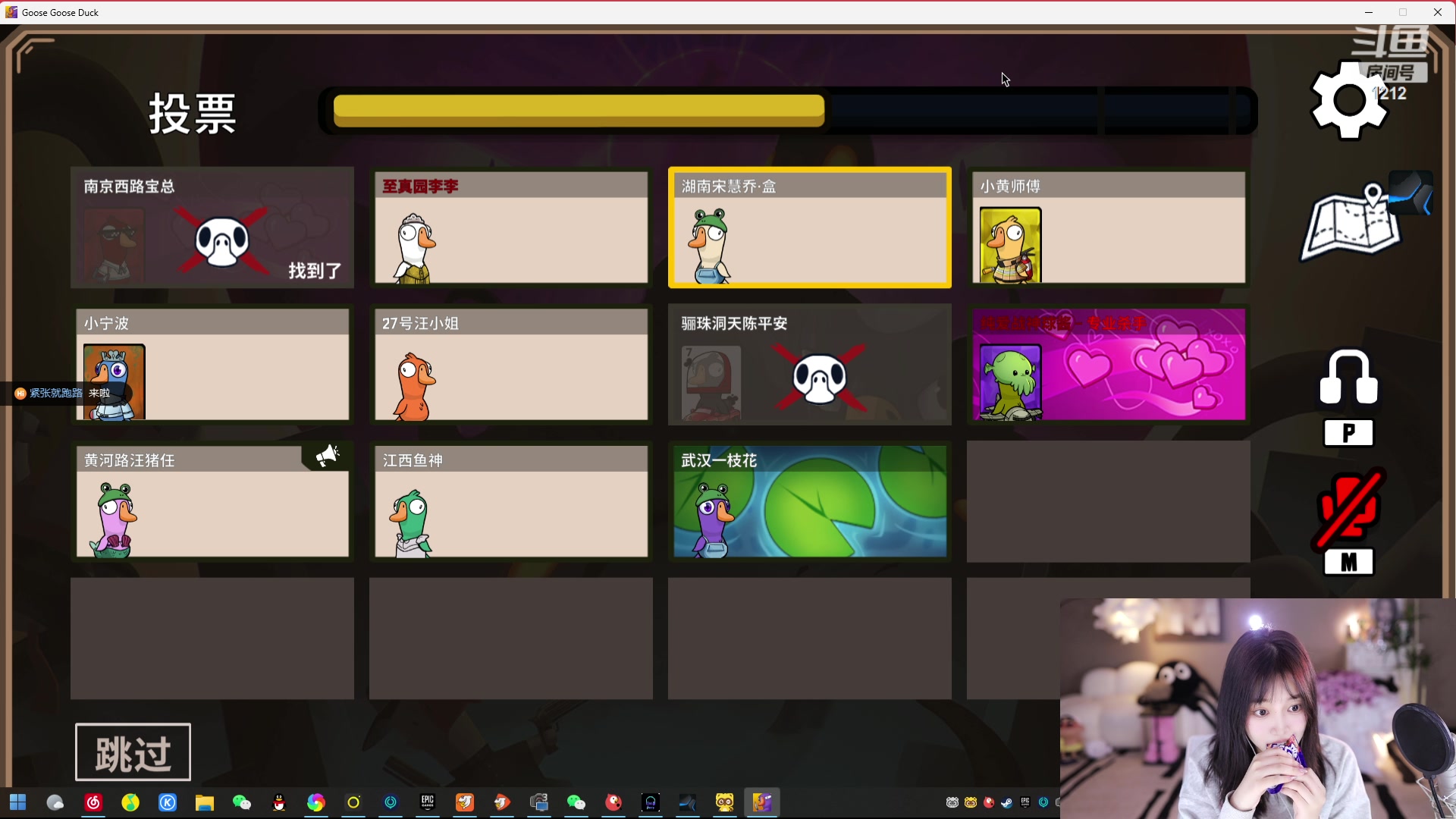
Task: Vote for 江西鱼神 green duck
Action: pos(510,501)
